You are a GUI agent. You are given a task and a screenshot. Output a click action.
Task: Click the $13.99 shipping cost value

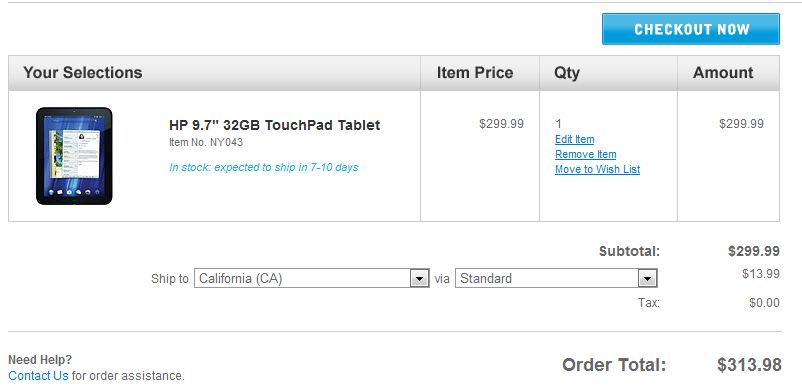point(761,274)
